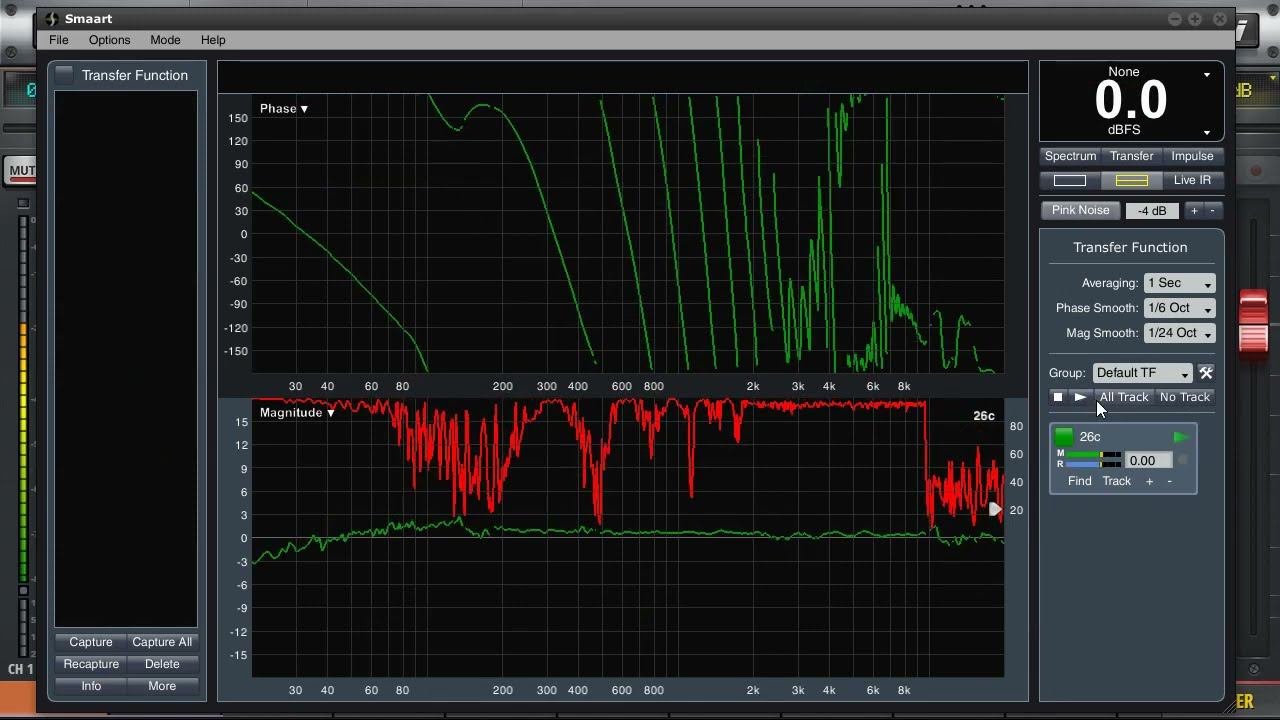Click the single-pane view layout icon
This screenshot has width=1280, height=720.
pyautogui.click(x=1070, y=180)
